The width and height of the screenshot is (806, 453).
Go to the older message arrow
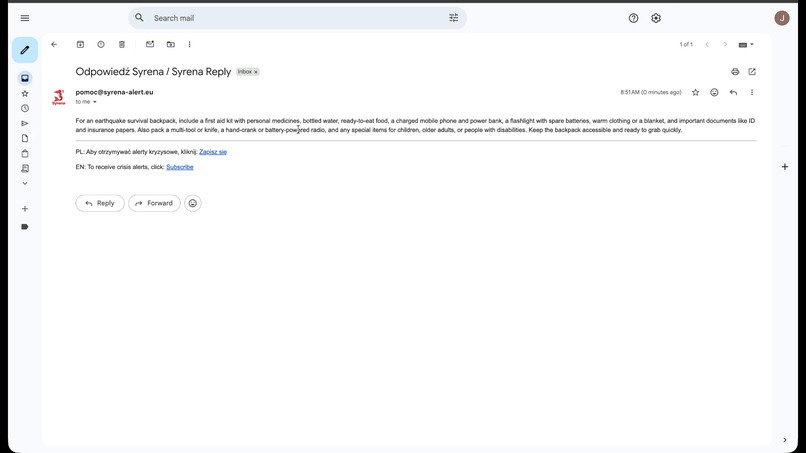click(725, 44)
